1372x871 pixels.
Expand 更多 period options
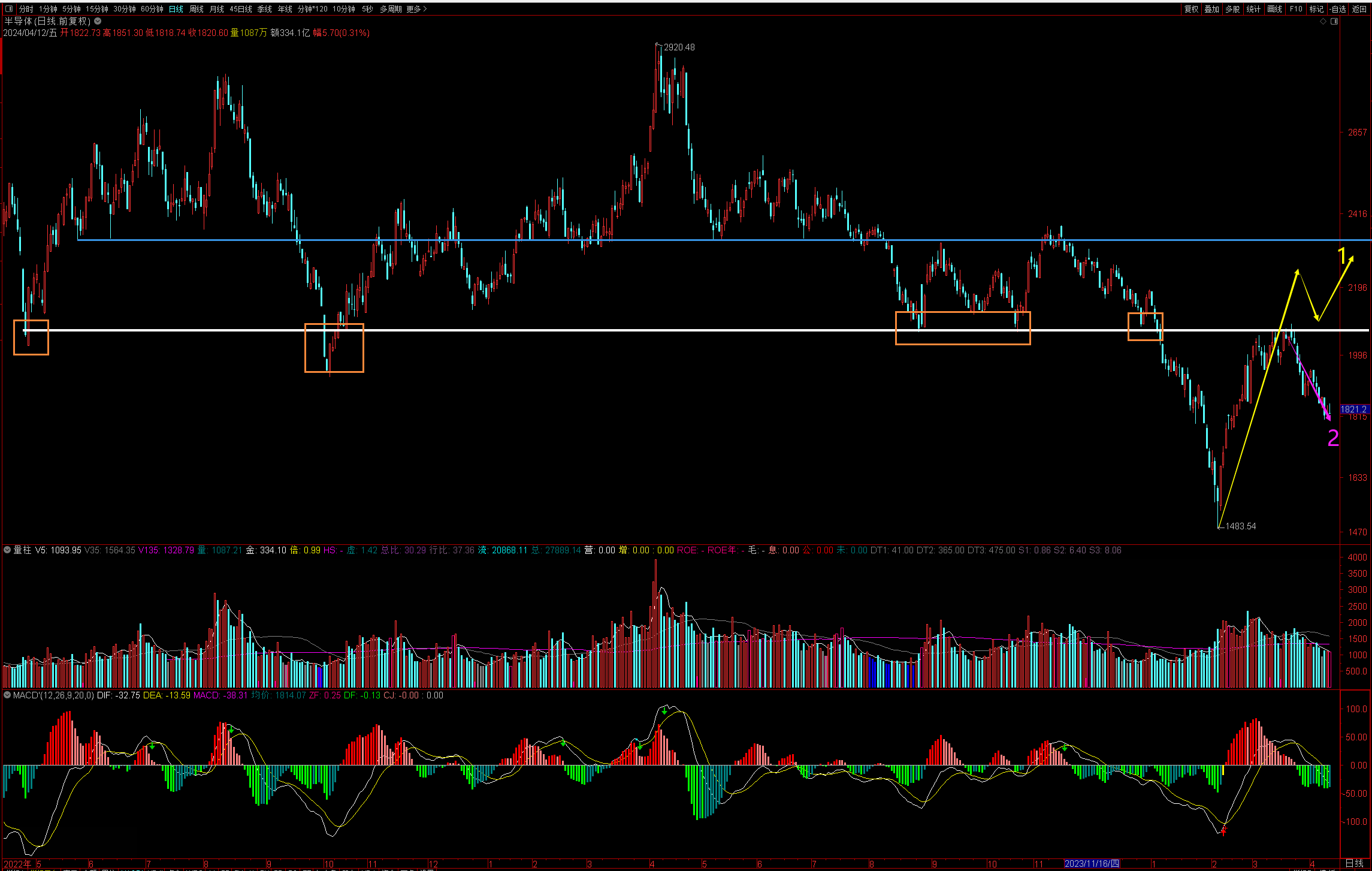click(416, 9)
